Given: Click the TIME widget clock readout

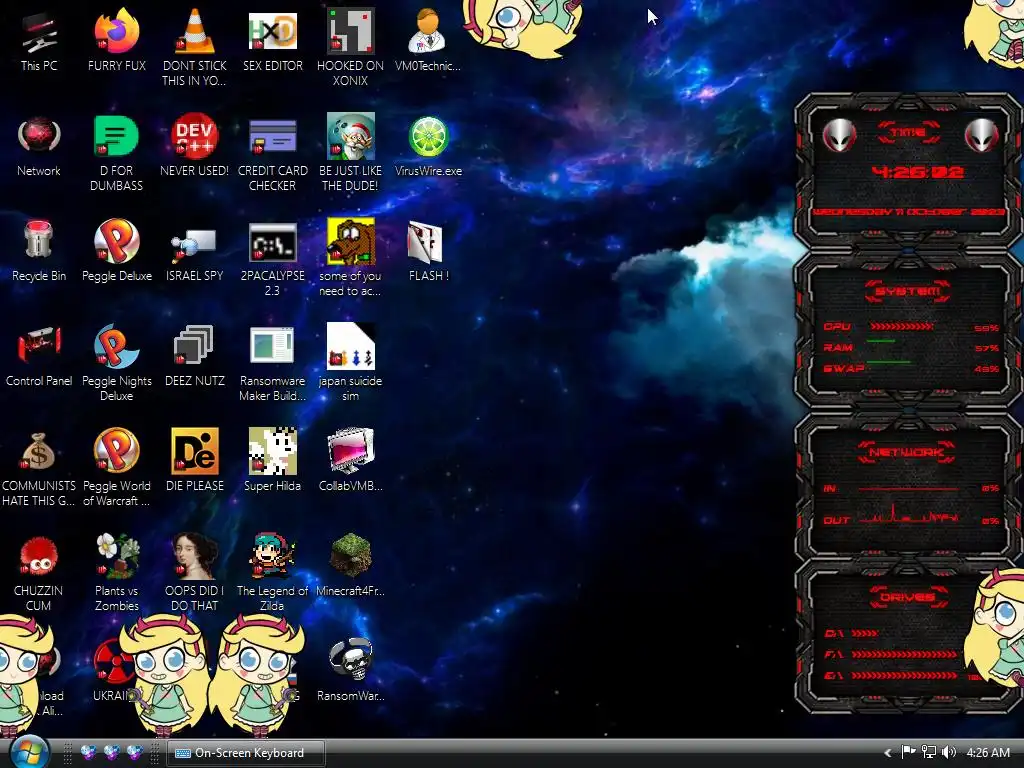Looking at the screenshot, I should point(917,172).
